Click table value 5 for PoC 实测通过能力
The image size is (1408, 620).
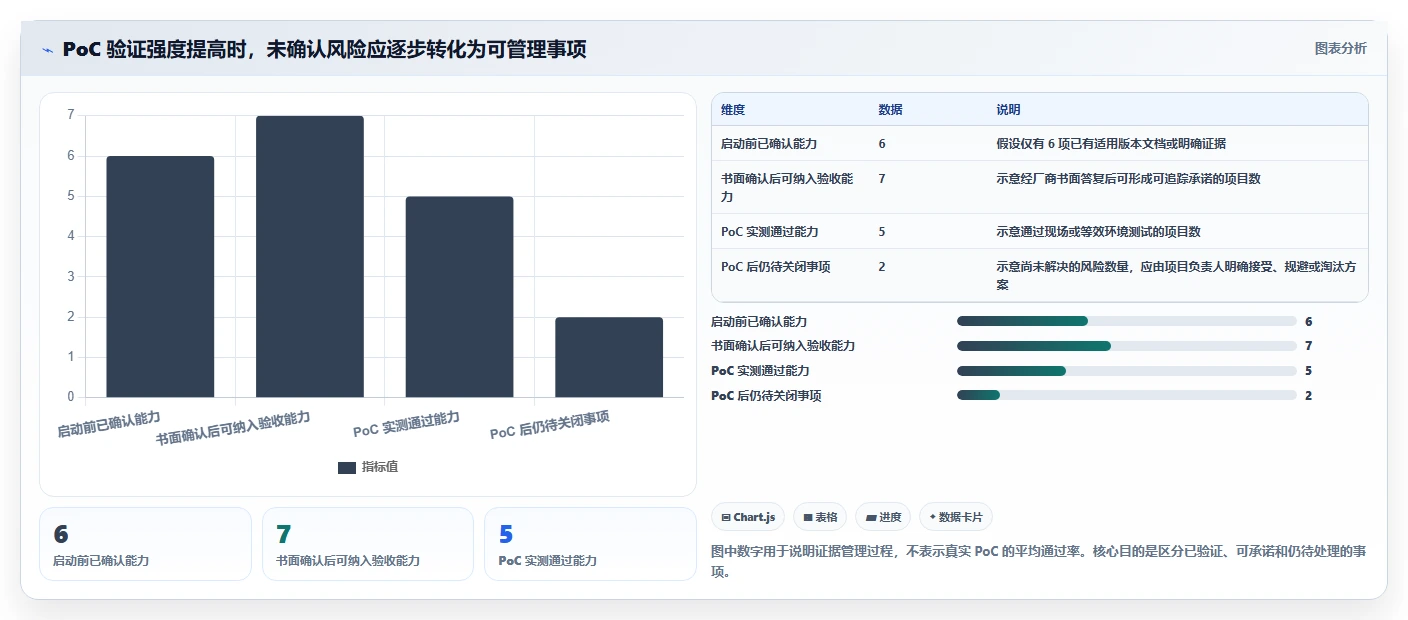click(882, 232)
